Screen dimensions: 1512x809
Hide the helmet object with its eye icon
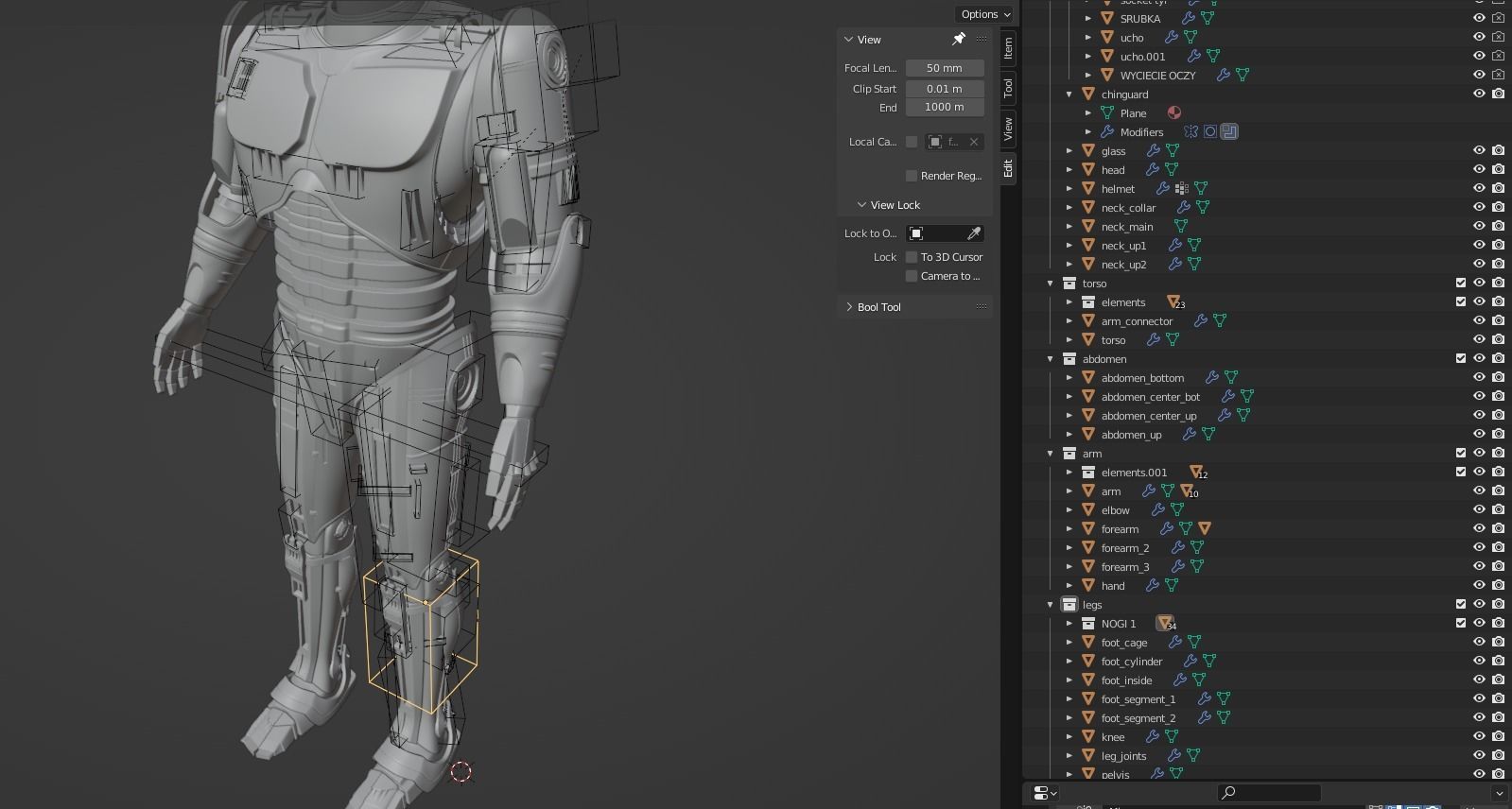pos(1480,188)
